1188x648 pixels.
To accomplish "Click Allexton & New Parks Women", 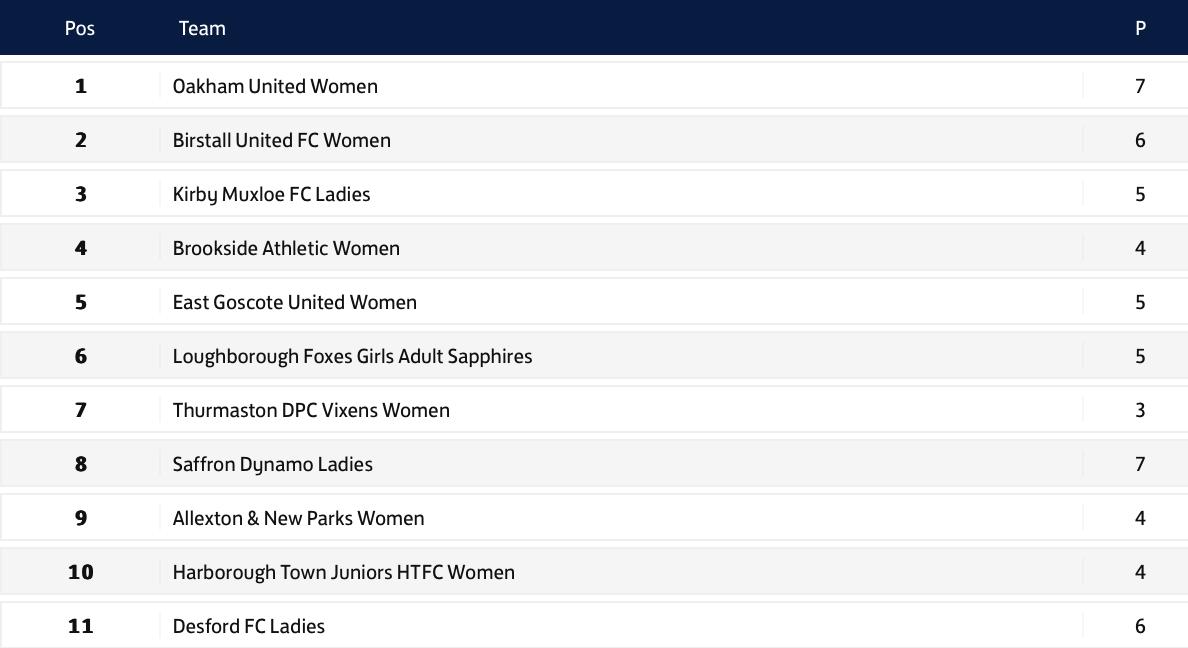I will 298,518.
